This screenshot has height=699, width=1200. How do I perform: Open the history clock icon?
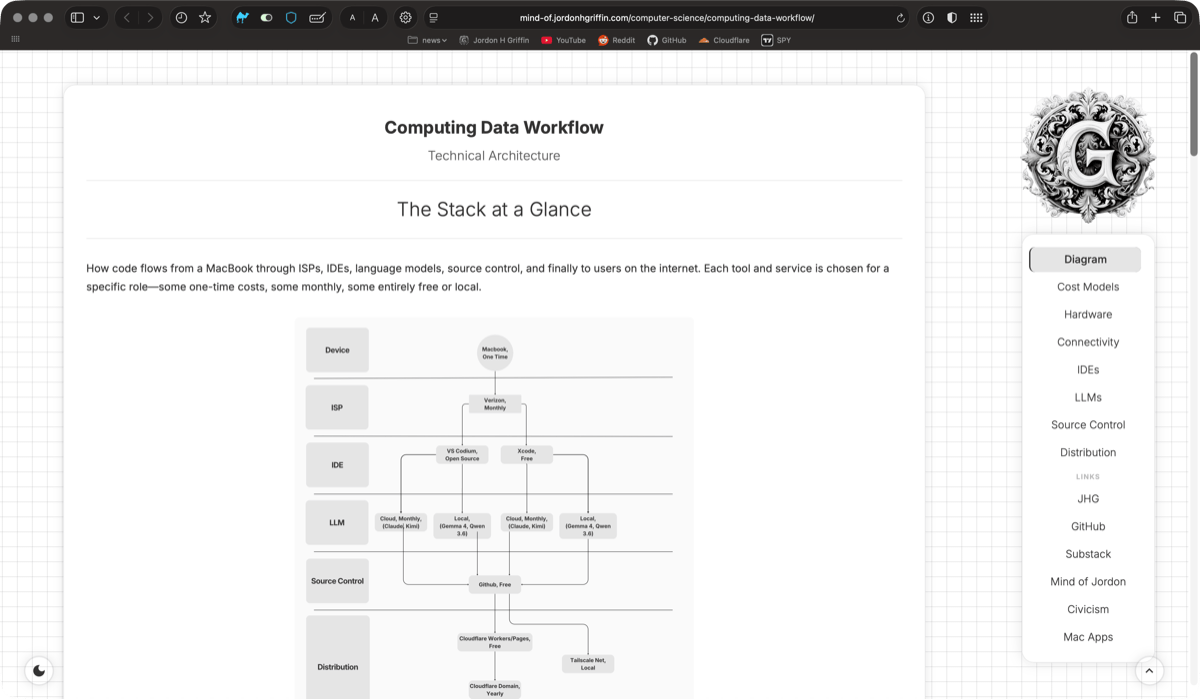point(181,17)
